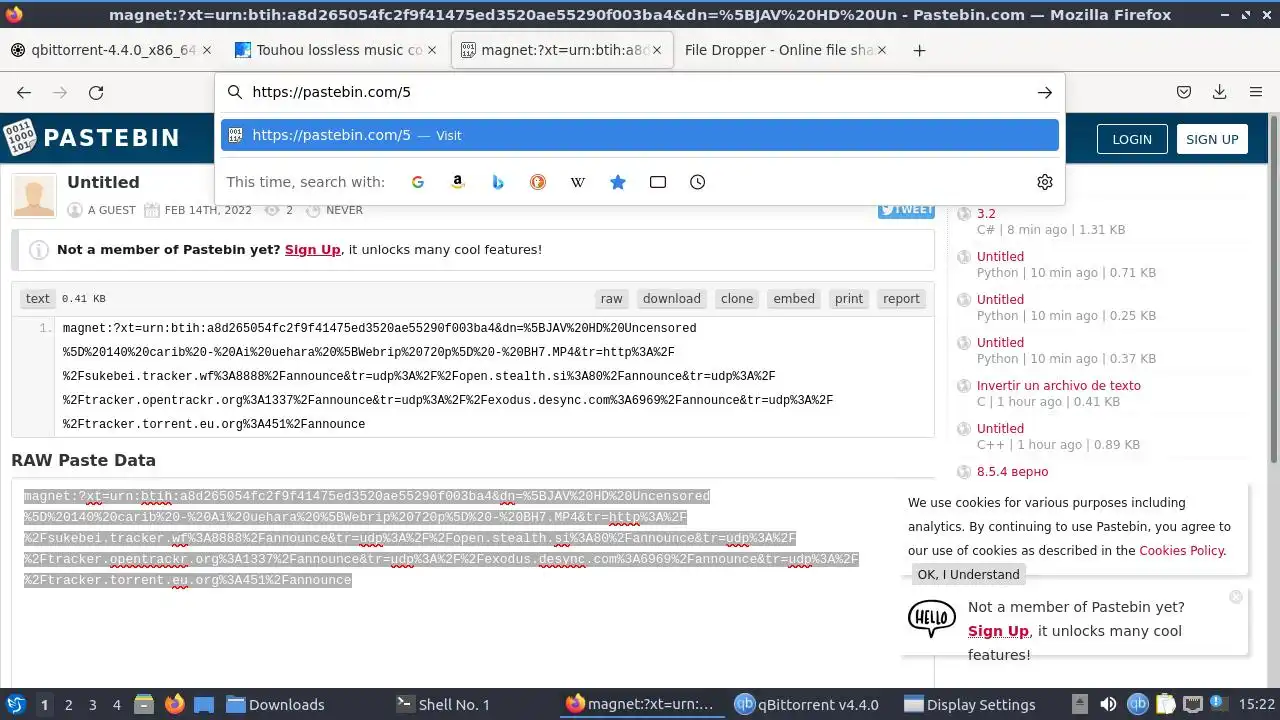Search this time with Wikipedia
1280x720 pixels.
click(x=578, y=182)
